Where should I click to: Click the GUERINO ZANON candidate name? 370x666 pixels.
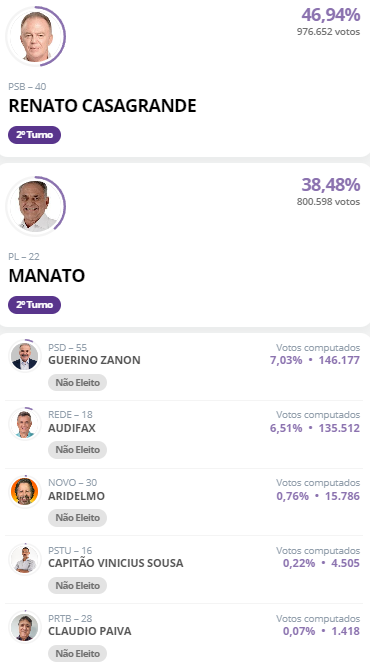(94, 360)
